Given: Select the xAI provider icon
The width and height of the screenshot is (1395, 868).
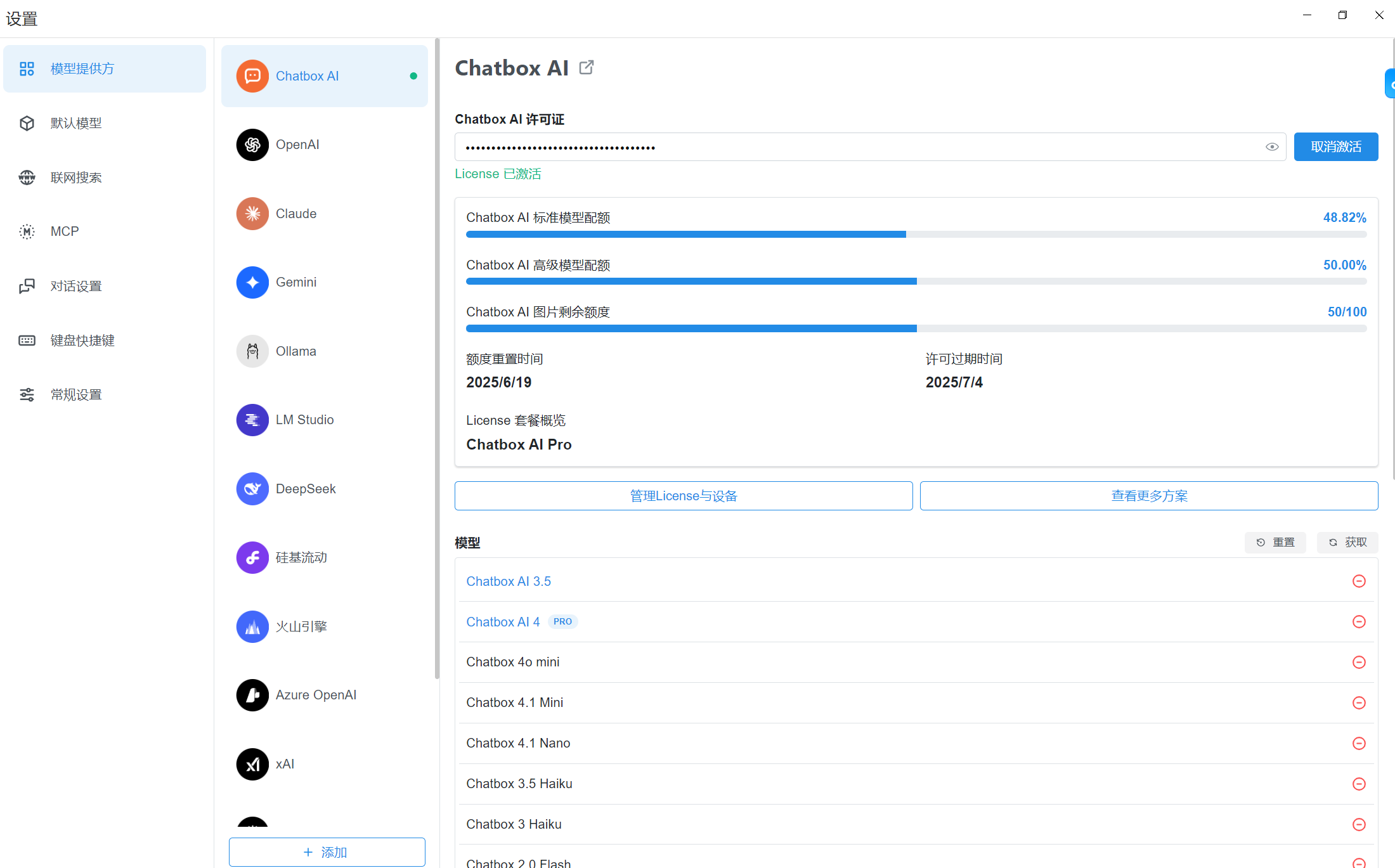Looking at the screenshot, I should click(x=252, y=764).
